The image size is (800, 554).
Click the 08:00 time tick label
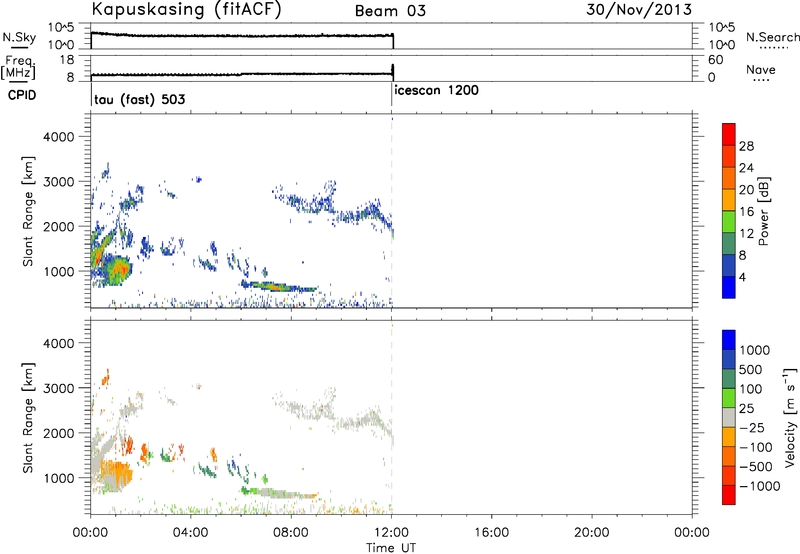[x=291, y=533]
